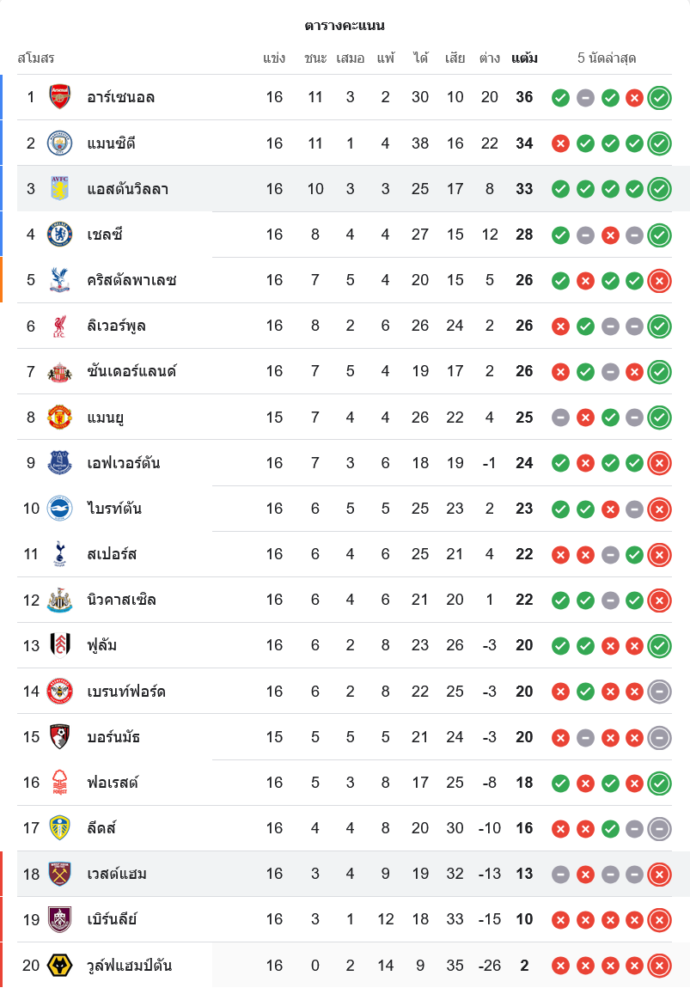The height and width of the screenshot is (1000, 690).
Task: Click the Bournemouth club crest icon
Action: (x=60, y=737)
